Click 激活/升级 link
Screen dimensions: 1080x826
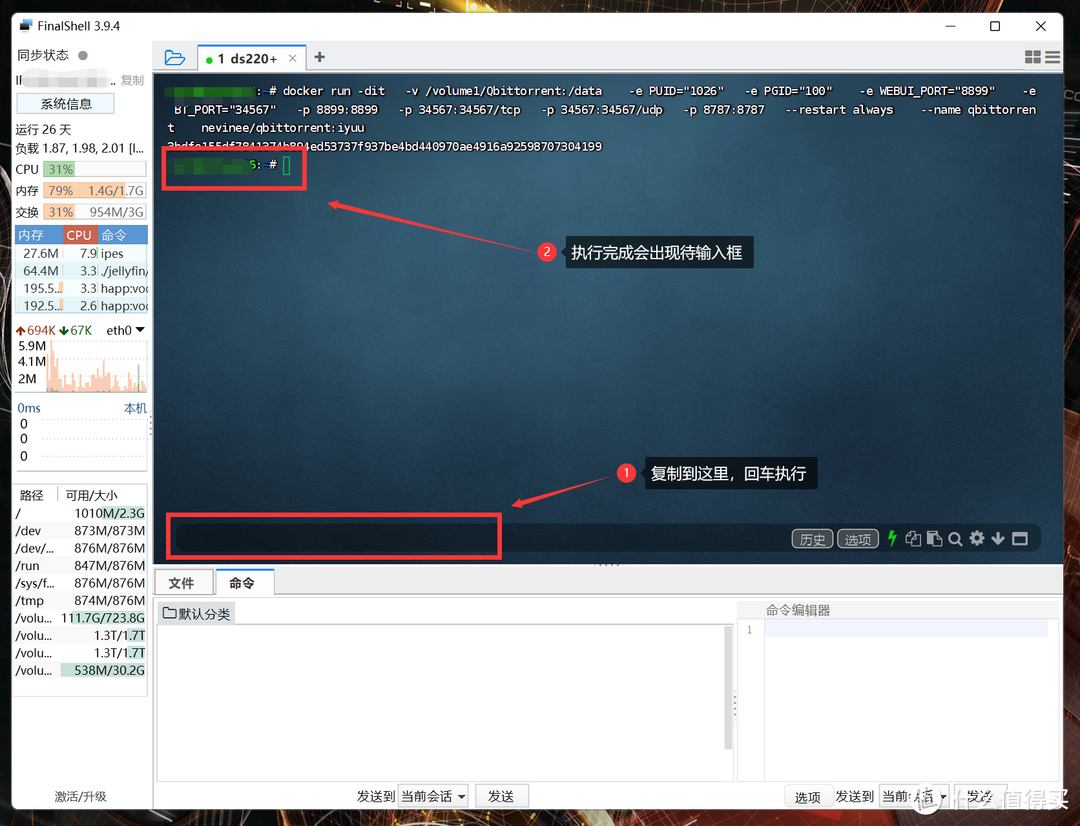tap(81, 796)
